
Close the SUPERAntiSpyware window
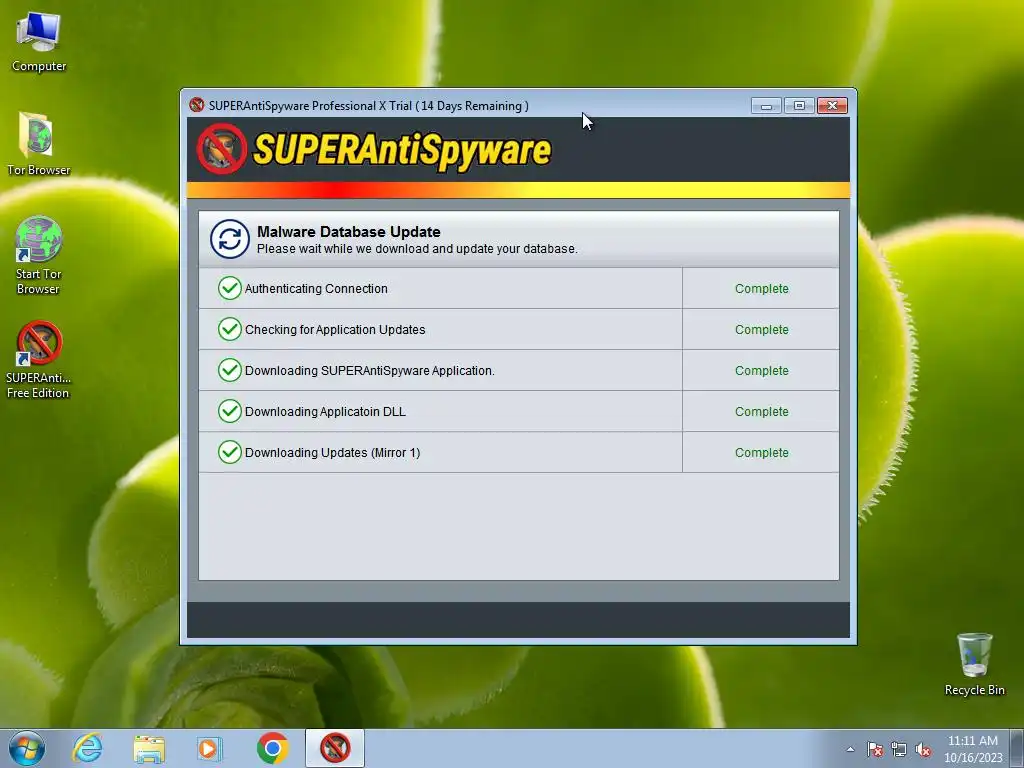coord(833,105)
